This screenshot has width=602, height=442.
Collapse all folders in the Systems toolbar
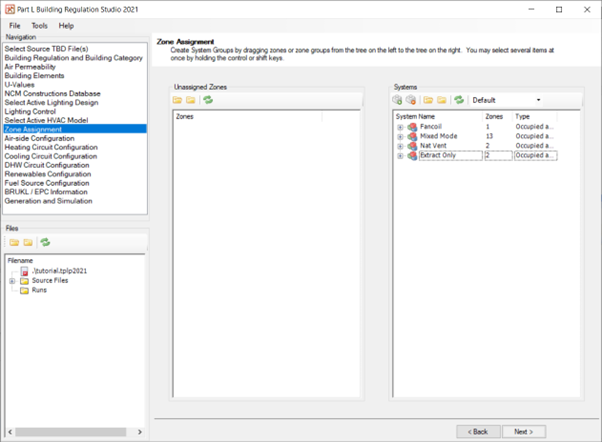[442, 100]
